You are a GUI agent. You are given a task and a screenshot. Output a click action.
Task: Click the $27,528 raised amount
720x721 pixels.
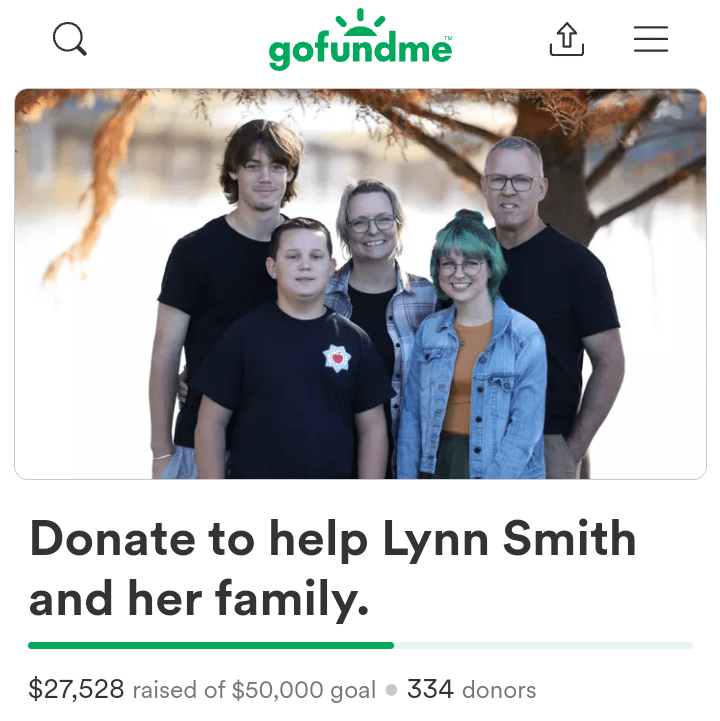coord(76,689)
